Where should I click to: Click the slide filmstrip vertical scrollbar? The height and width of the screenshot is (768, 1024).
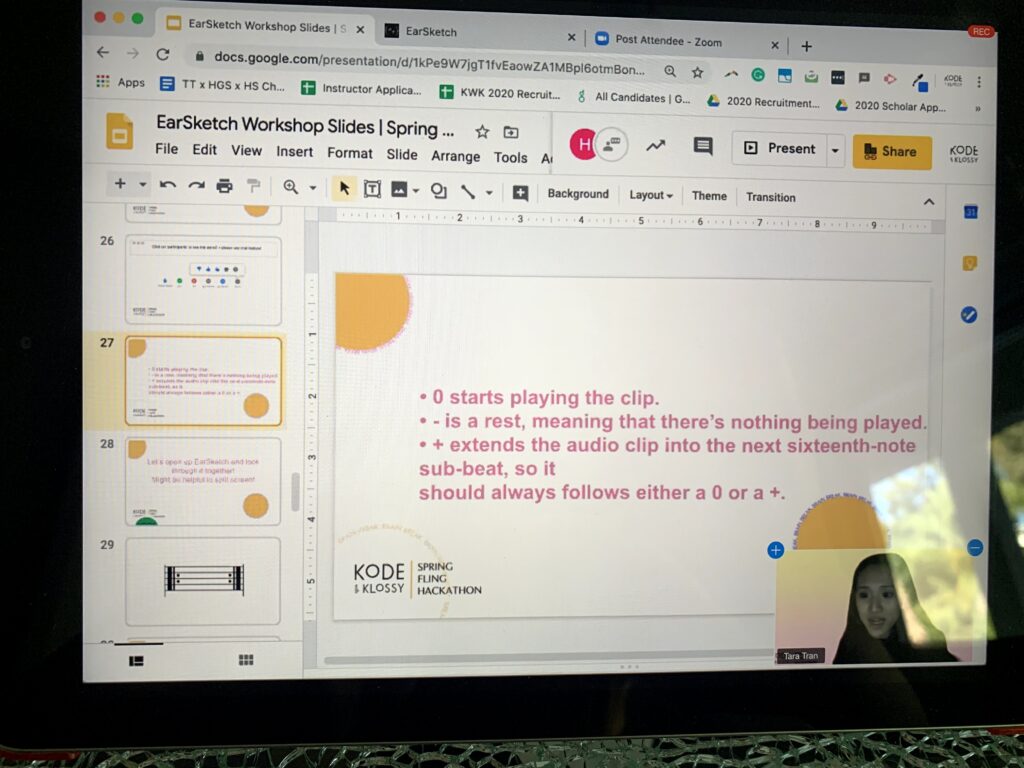[x=295, y=492]
